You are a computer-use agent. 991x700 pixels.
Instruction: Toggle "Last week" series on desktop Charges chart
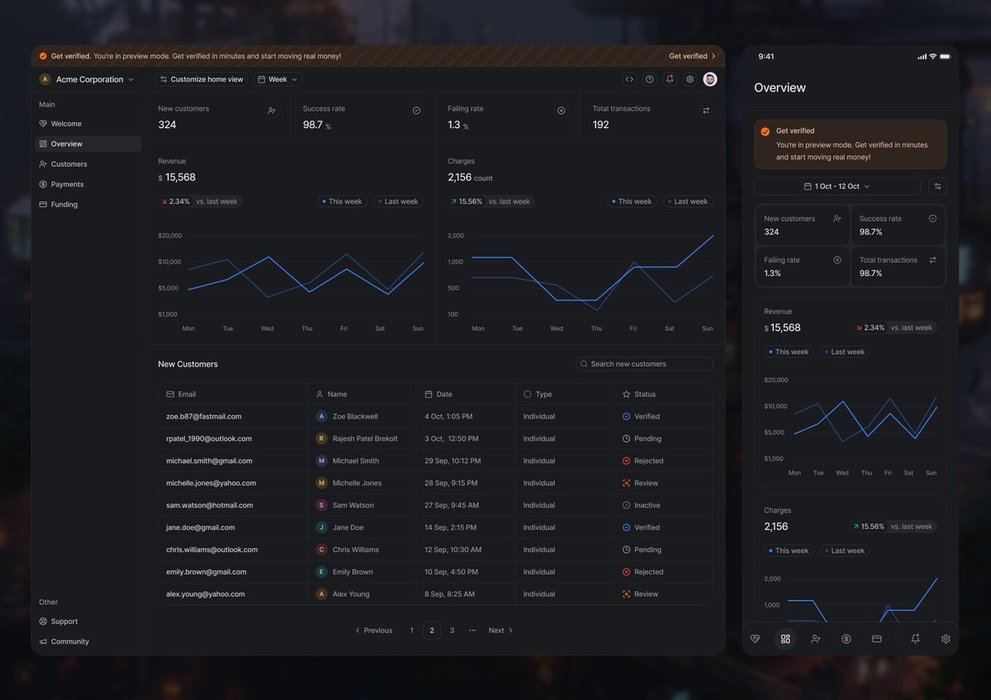[x=686, y=201]
